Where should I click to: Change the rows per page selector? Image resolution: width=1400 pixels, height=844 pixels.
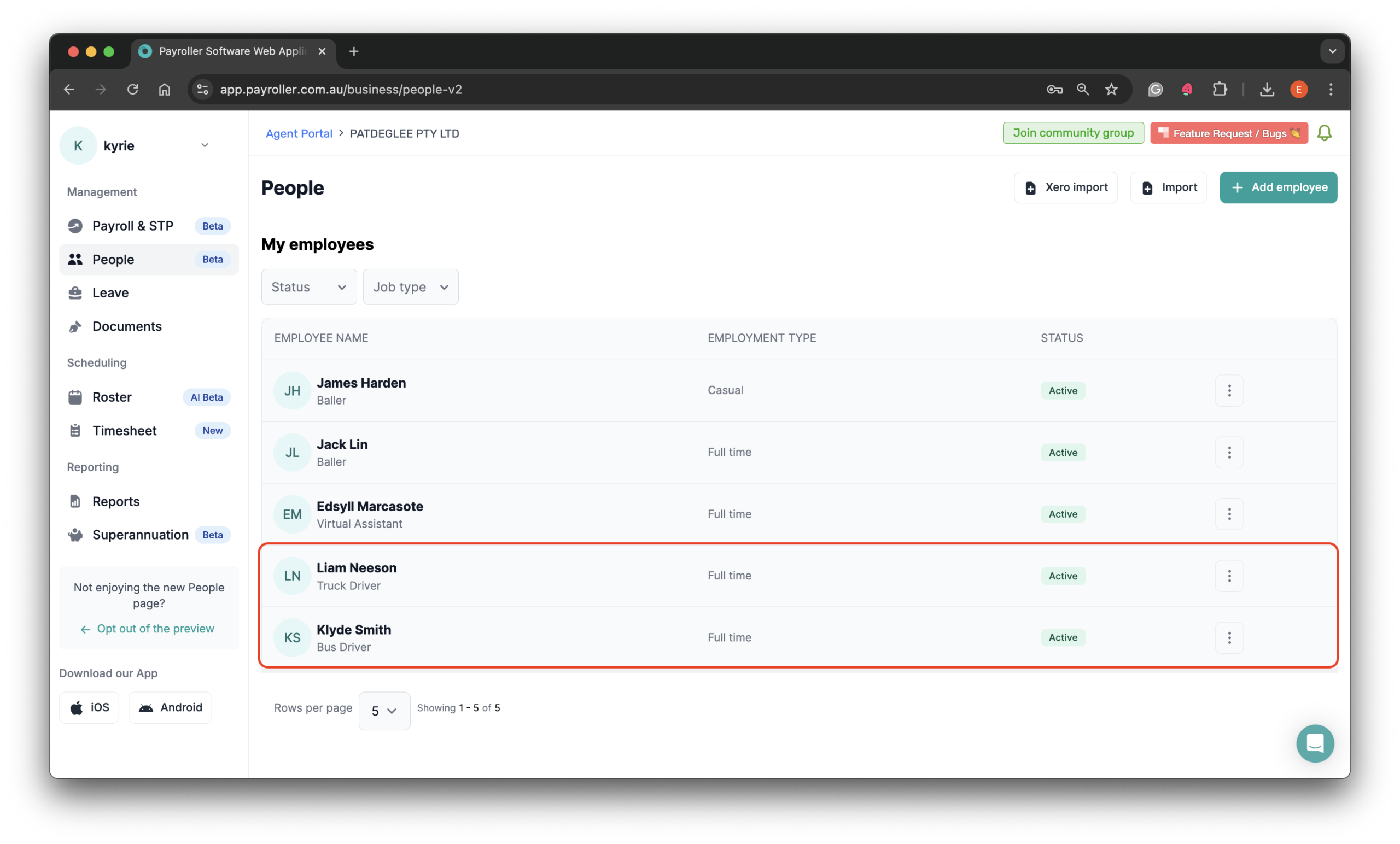pos(384,711)
